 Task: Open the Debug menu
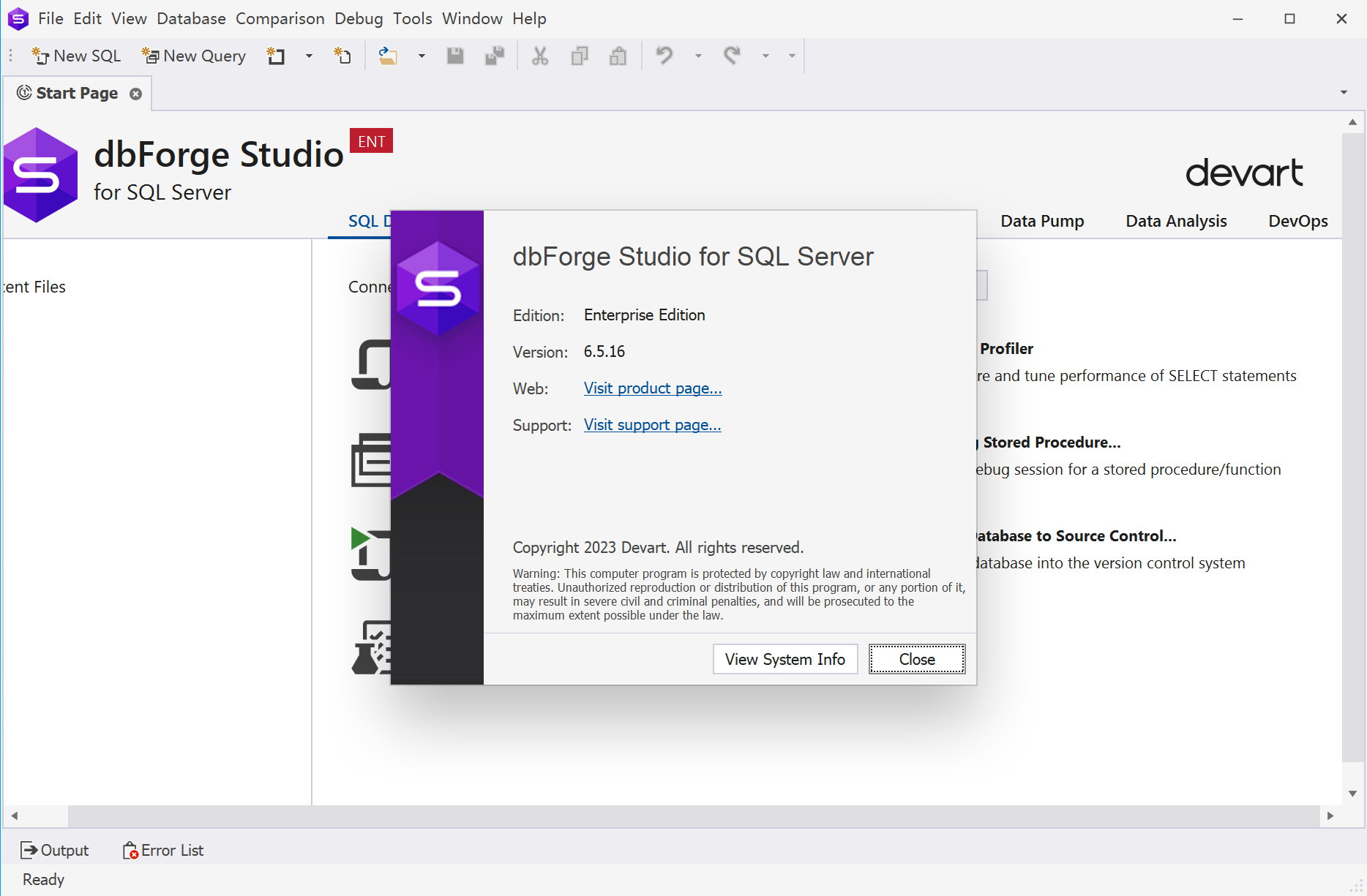click(x=359, y=19)
